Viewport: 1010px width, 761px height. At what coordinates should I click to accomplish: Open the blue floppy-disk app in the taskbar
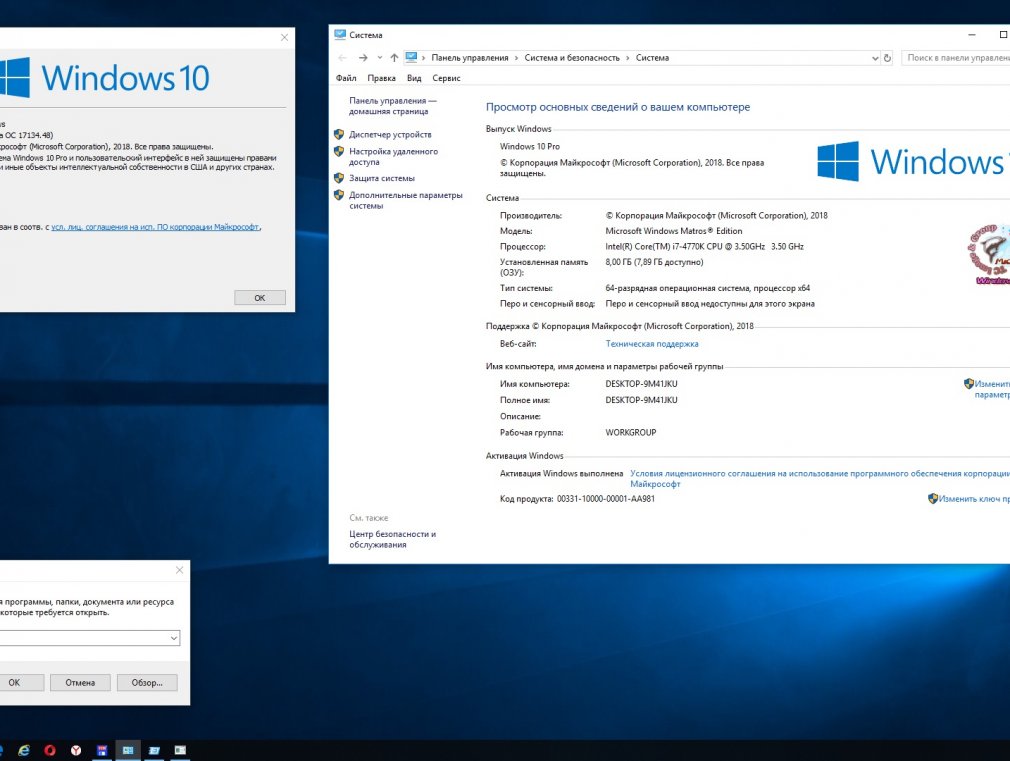point(102,750)
